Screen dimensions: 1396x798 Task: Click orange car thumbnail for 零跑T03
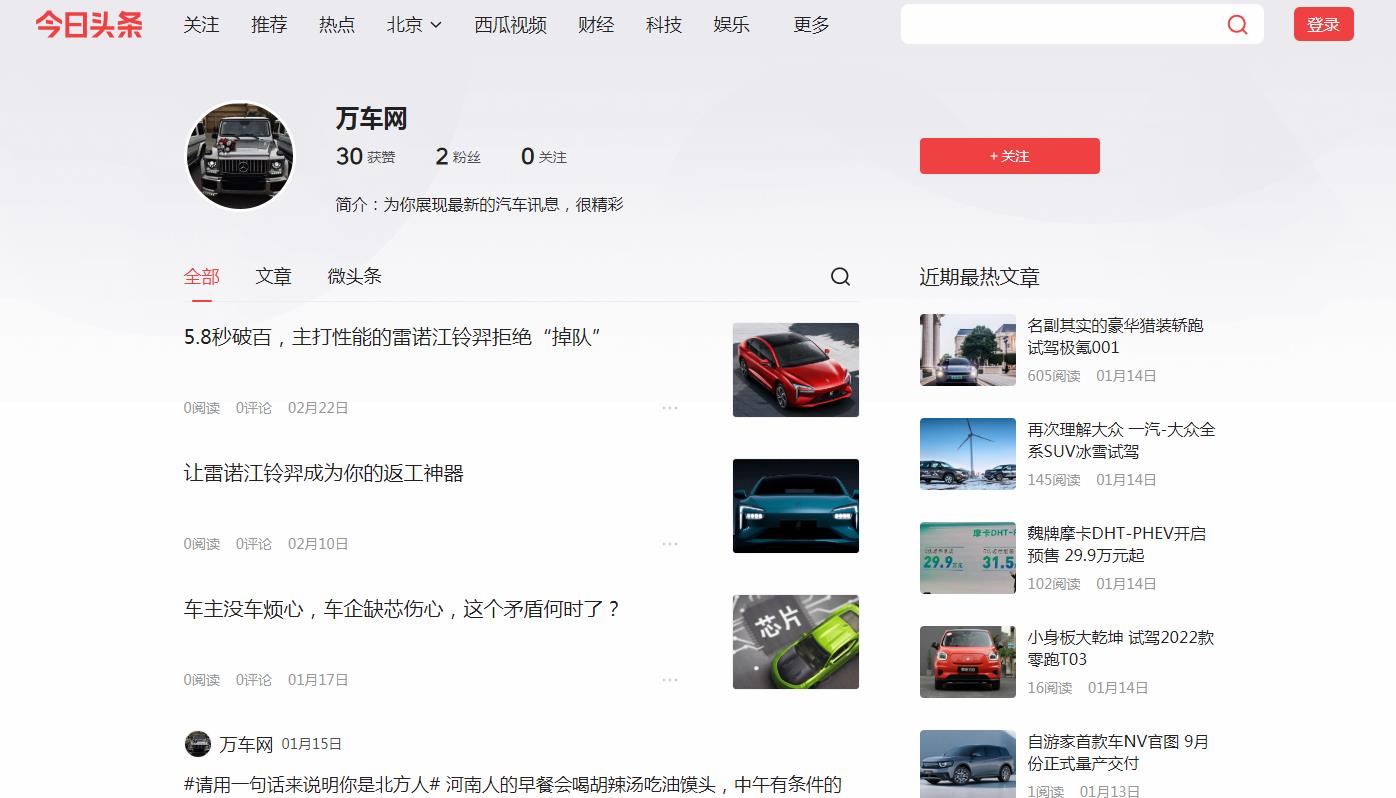(968, 662)
